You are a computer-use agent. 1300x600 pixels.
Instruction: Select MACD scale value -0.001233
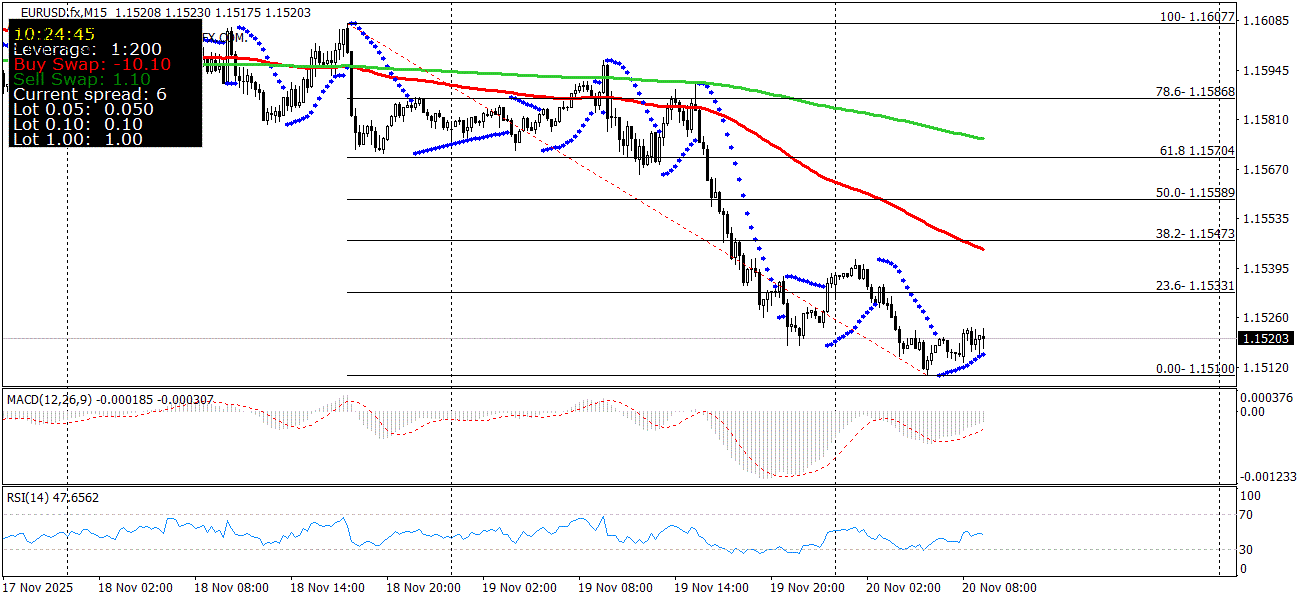[1268, 477]
